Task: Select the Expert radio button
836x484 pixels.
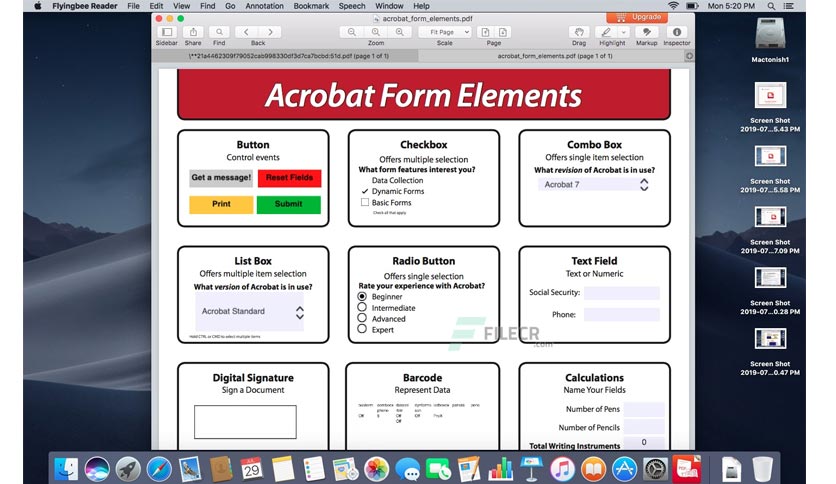Action: 362,329
